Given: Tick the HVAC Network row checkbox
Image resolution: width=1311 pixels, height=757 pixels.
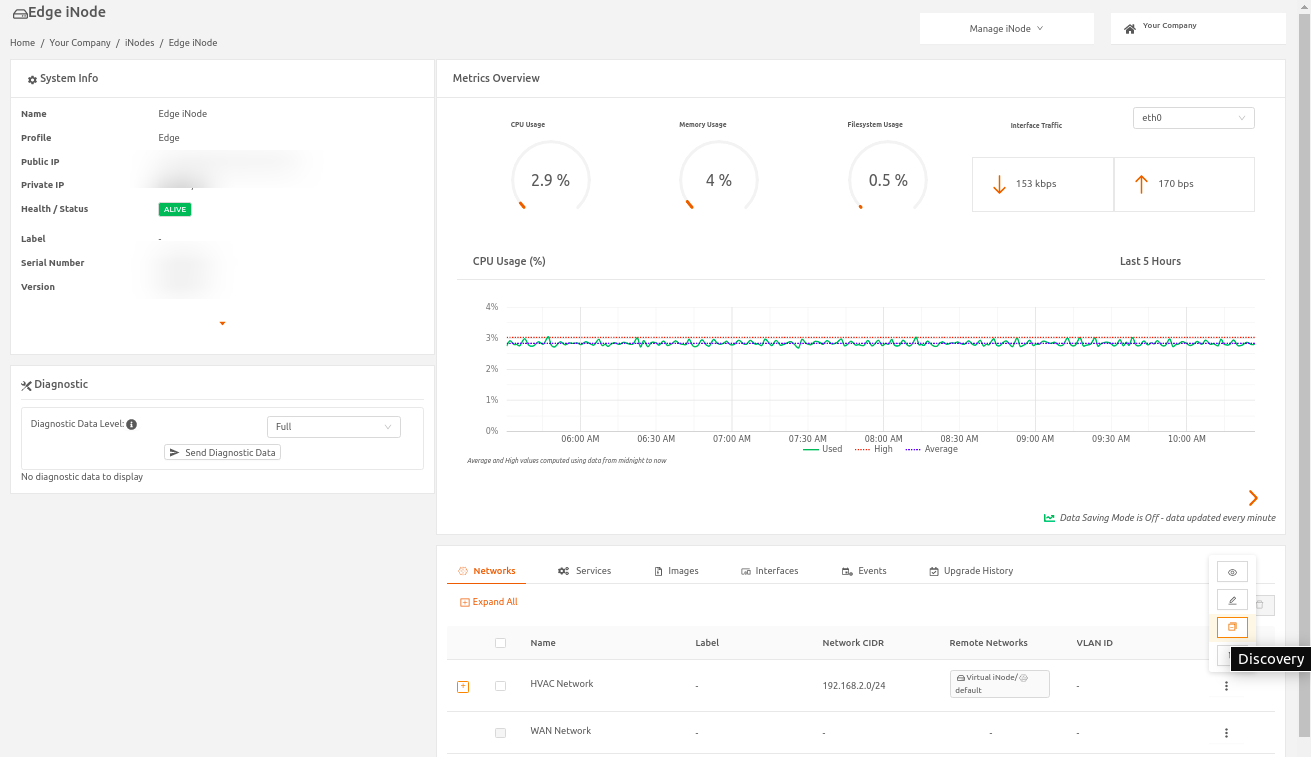Looking at the screenshot, I should click(500, 686).
